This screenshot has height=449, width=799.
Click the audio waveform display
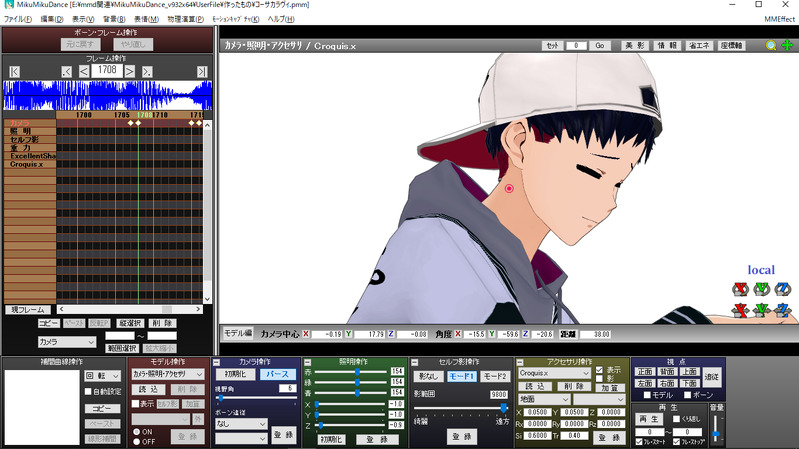pos(108,95)
